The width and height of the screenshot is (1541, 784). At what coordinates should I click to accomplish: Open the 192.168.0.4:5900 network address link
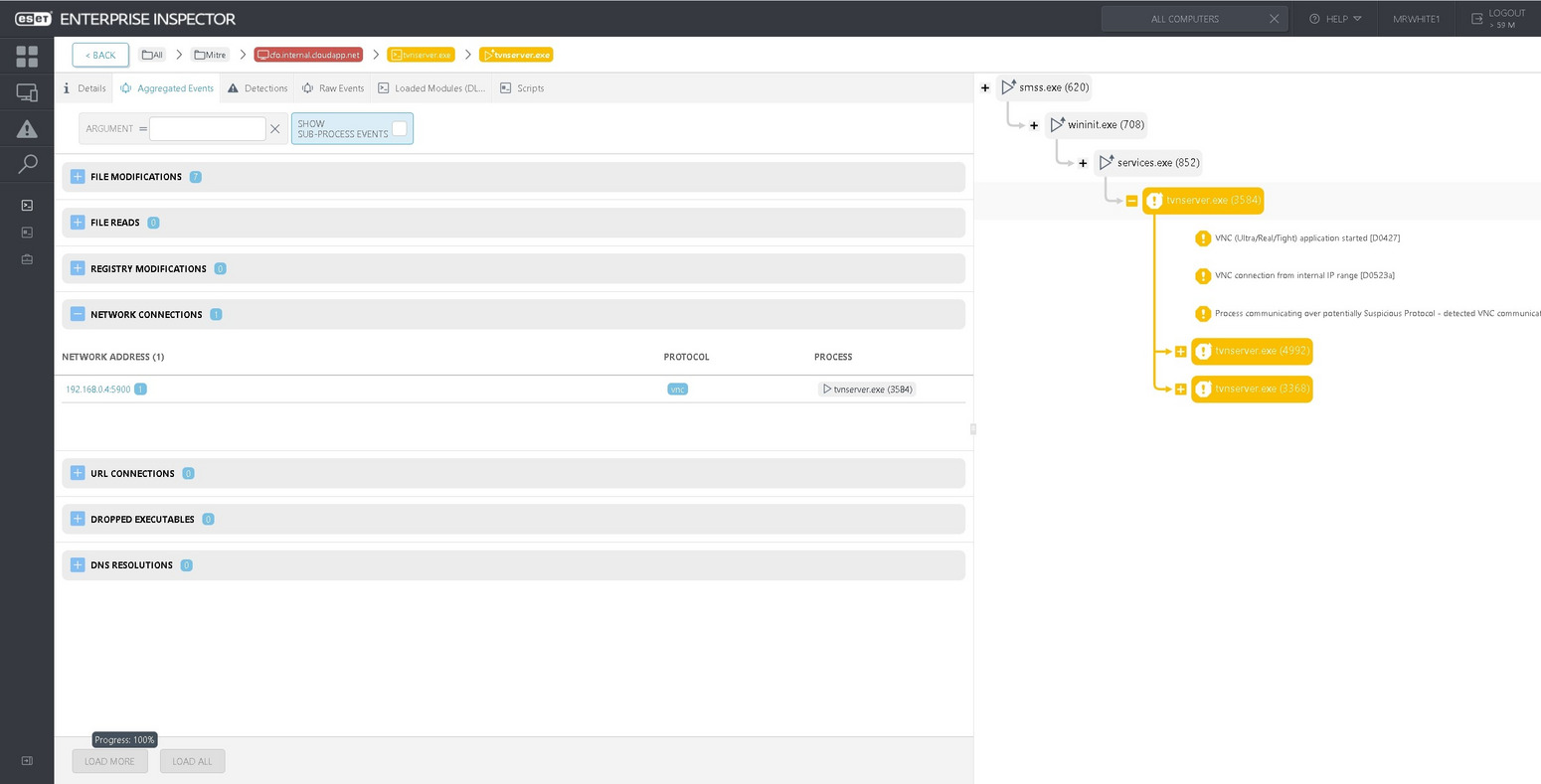[x=97, y=390]
